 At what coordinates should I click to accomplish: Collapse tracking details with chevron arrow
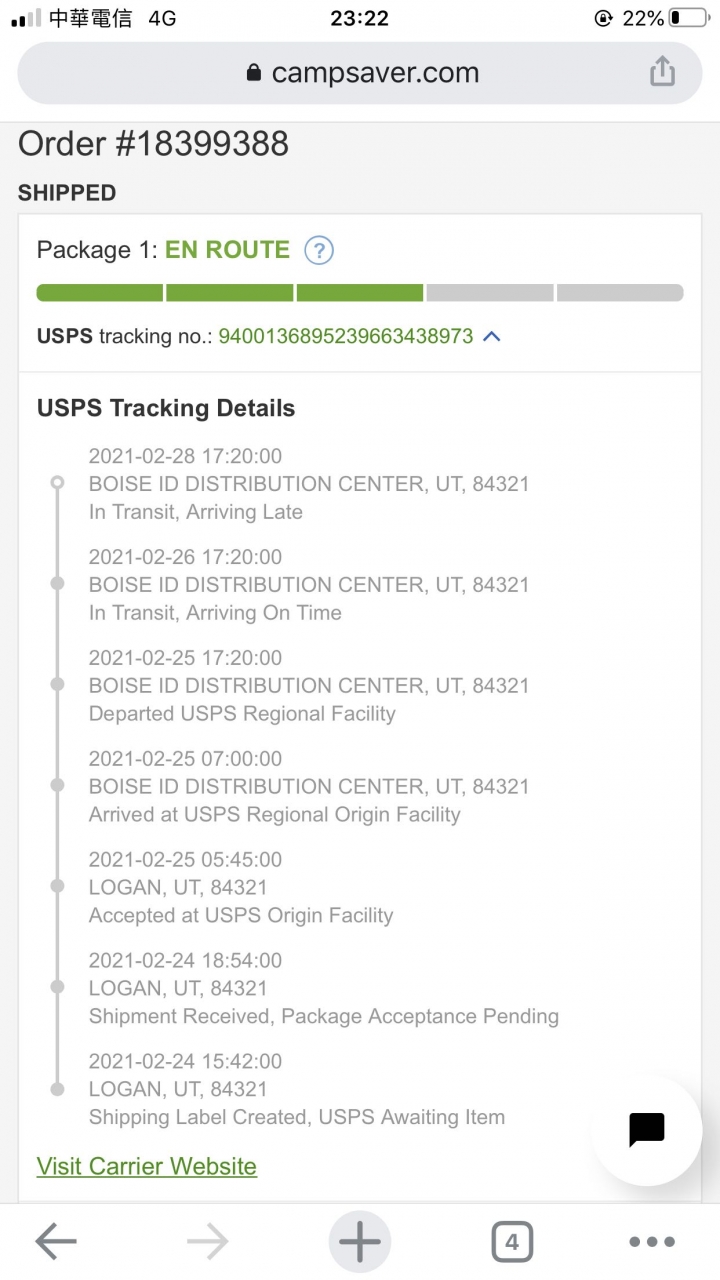(491, 336)
